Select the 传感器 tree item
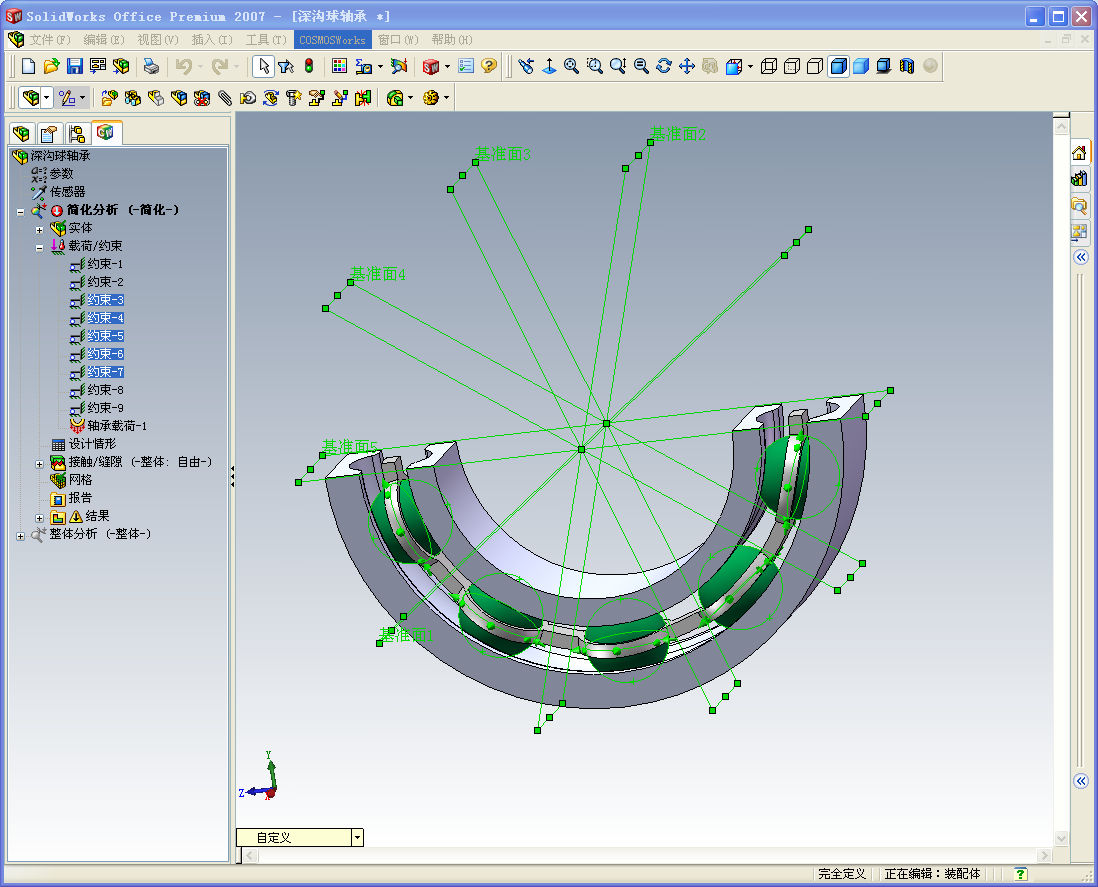1098x887 pixels. (x=67, y=191)
